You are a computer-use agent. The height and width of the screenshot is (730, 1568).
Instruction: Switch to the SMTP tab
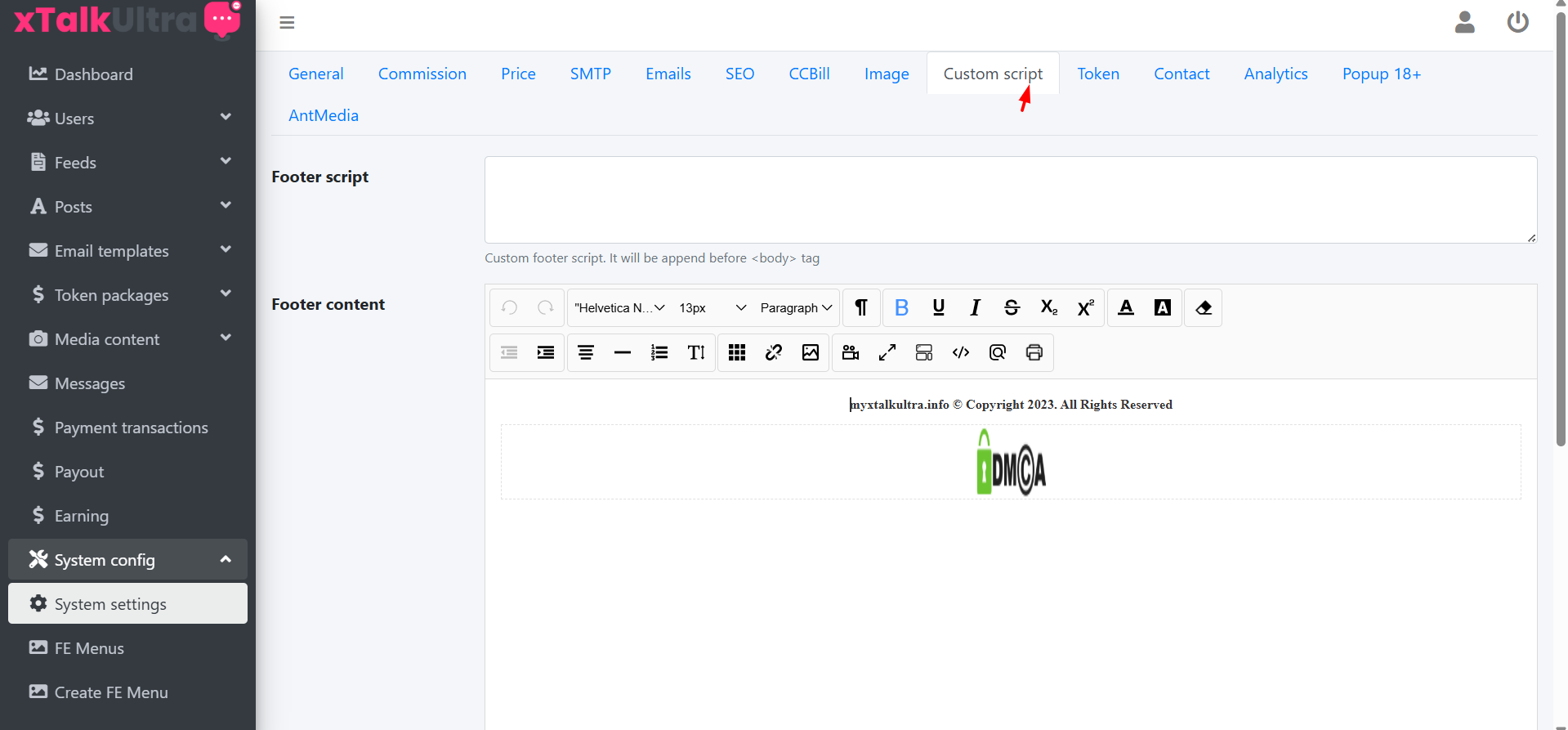pyautogui.click(x=590, y=74)
